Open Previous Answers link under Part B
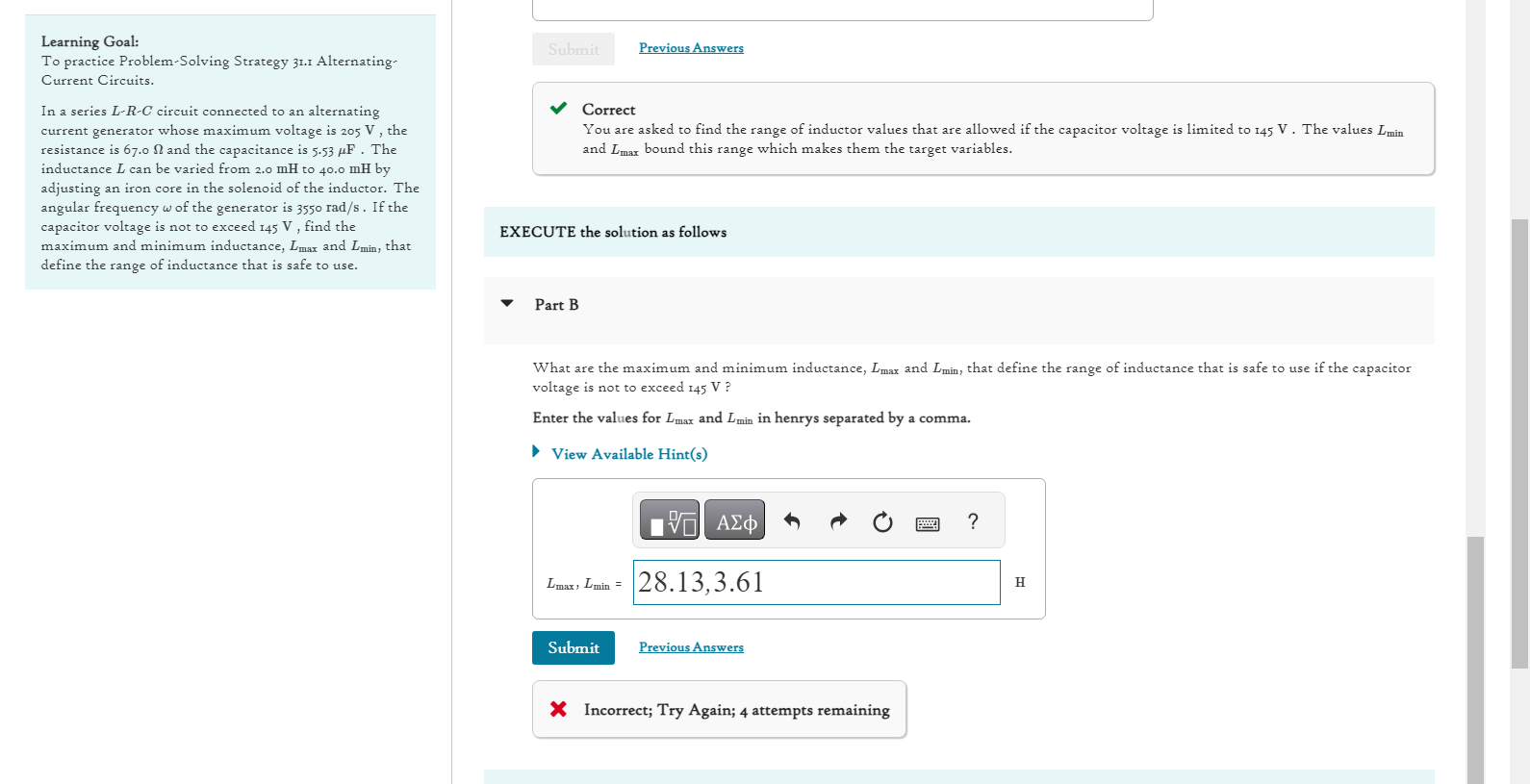Screen dimensions: 1530x784 (691, 647)
